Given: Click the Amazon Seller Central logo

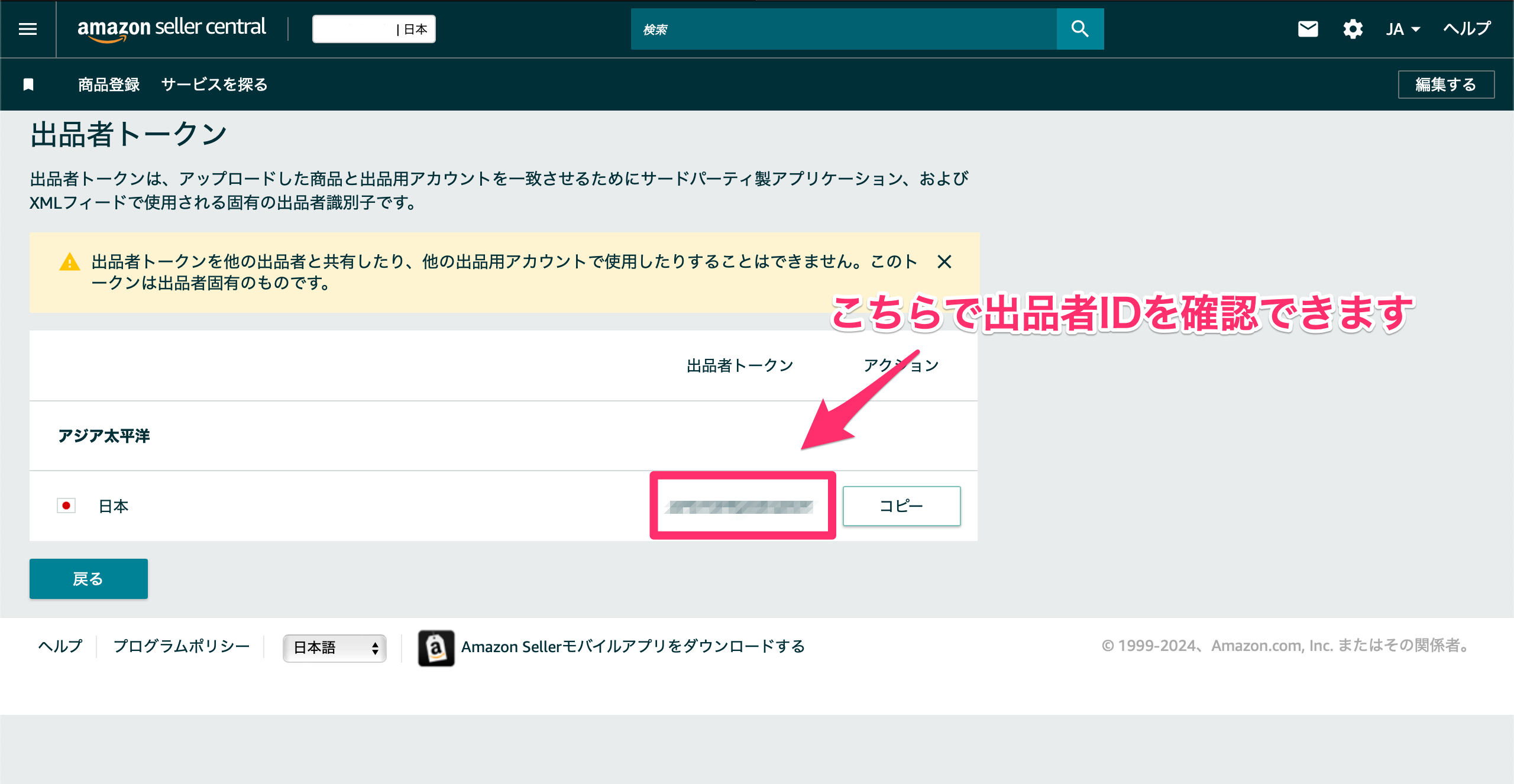Looking at the screenshot, I should (172, 28).
